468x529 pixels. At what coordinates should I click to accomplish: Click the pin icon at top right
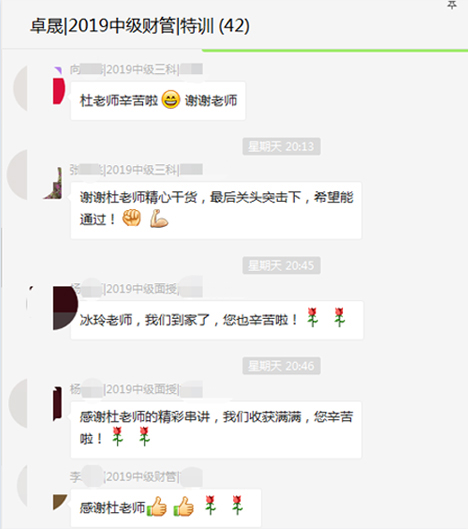451,5
